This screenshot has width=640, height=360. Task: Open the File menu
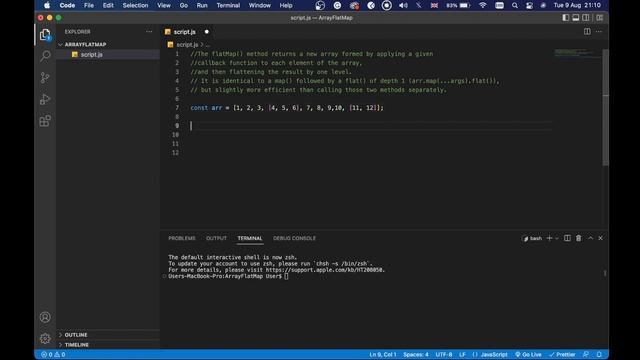coord(89,5)
